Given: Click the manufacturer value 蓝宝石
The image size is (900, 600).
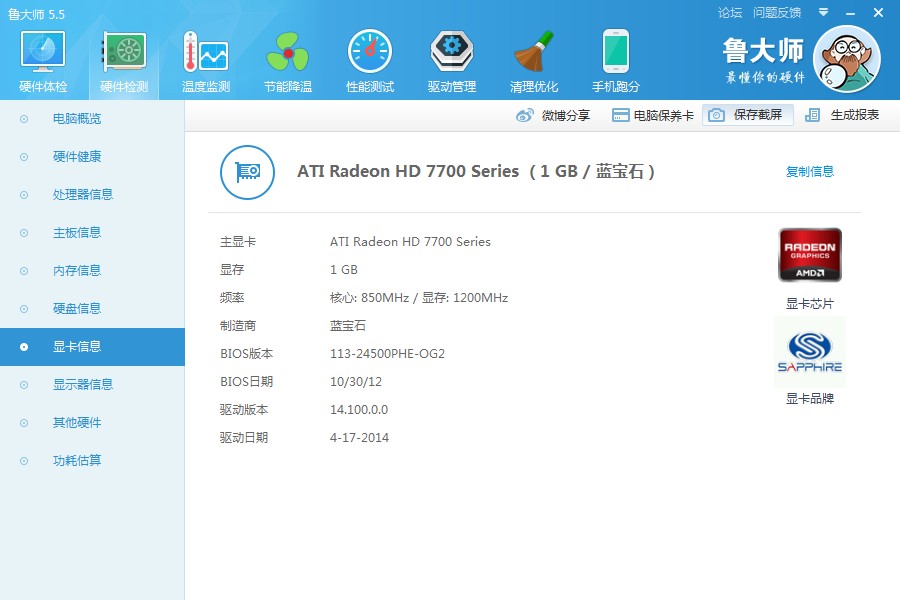Looking at the screenshot, I should point(348,326).
